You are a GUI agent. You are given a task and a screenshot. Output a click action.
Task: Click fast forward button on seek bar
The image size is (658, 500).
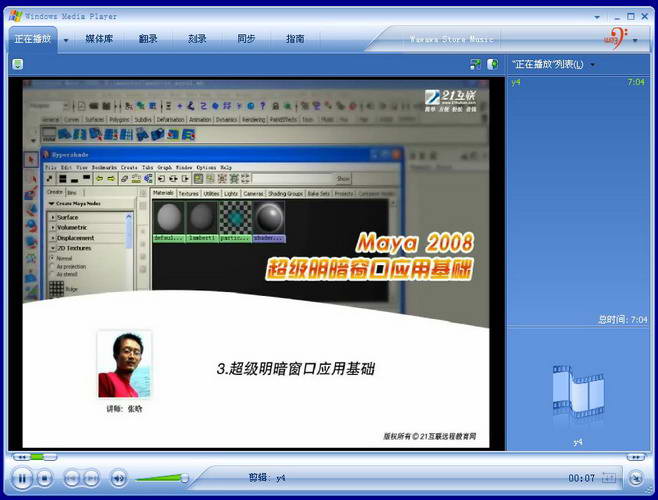pos(636,457)
